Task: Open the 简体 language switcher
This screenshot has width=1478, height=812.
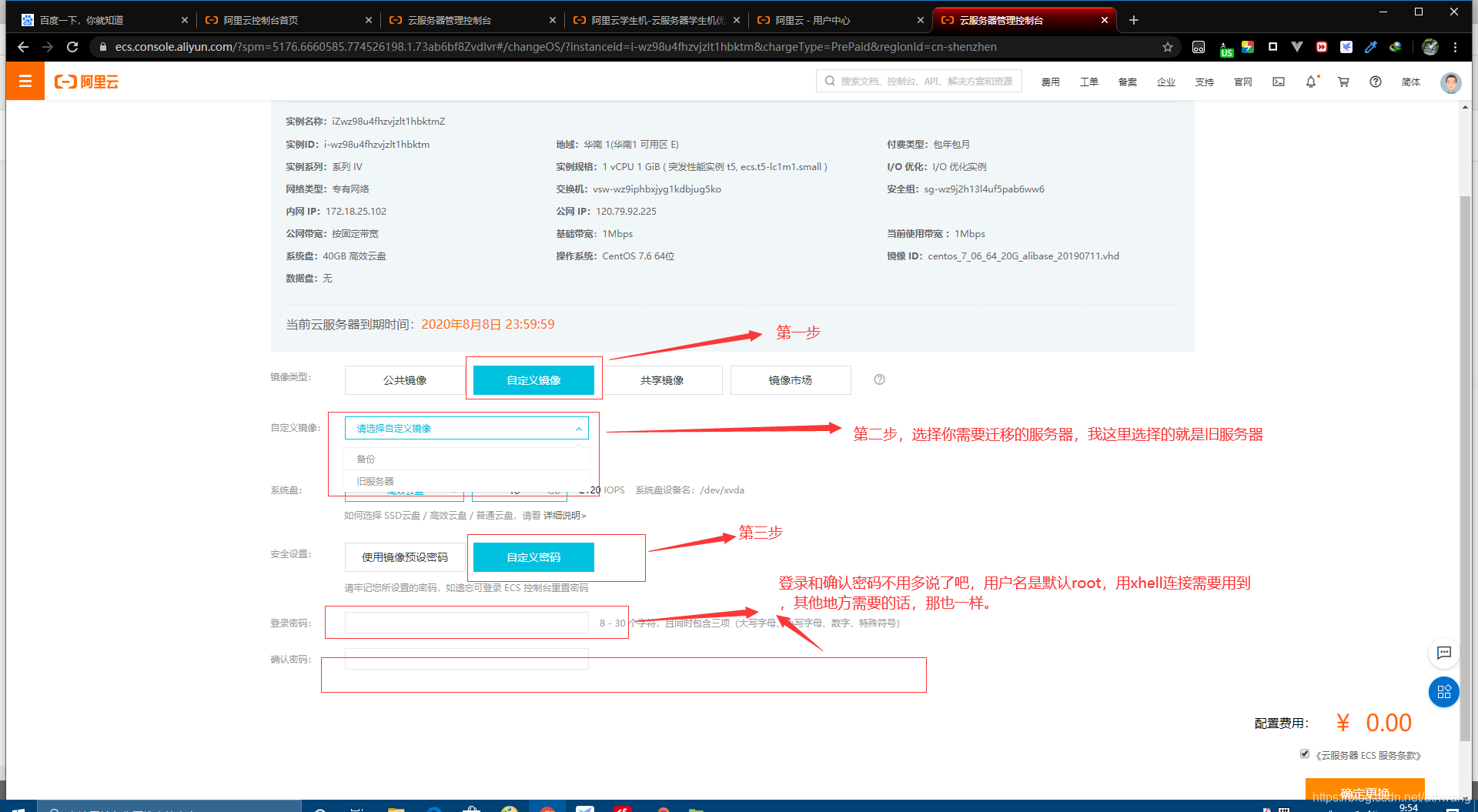Action: [x=1411, y=82]
